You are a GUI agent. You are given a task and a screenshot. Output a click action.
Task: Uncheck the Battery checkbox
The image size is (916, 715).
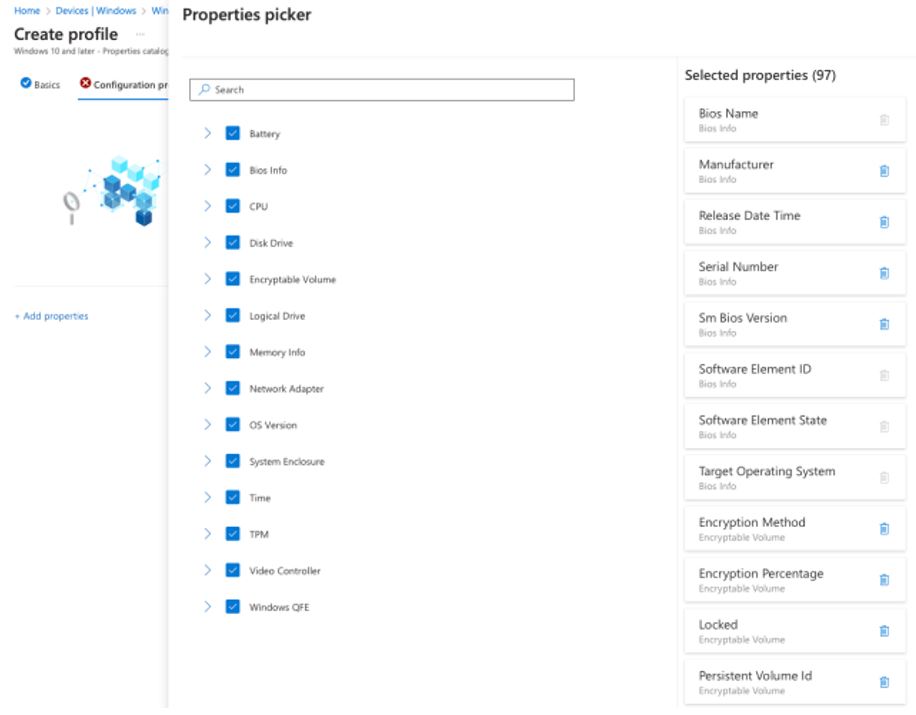click(x=233, y=133)
